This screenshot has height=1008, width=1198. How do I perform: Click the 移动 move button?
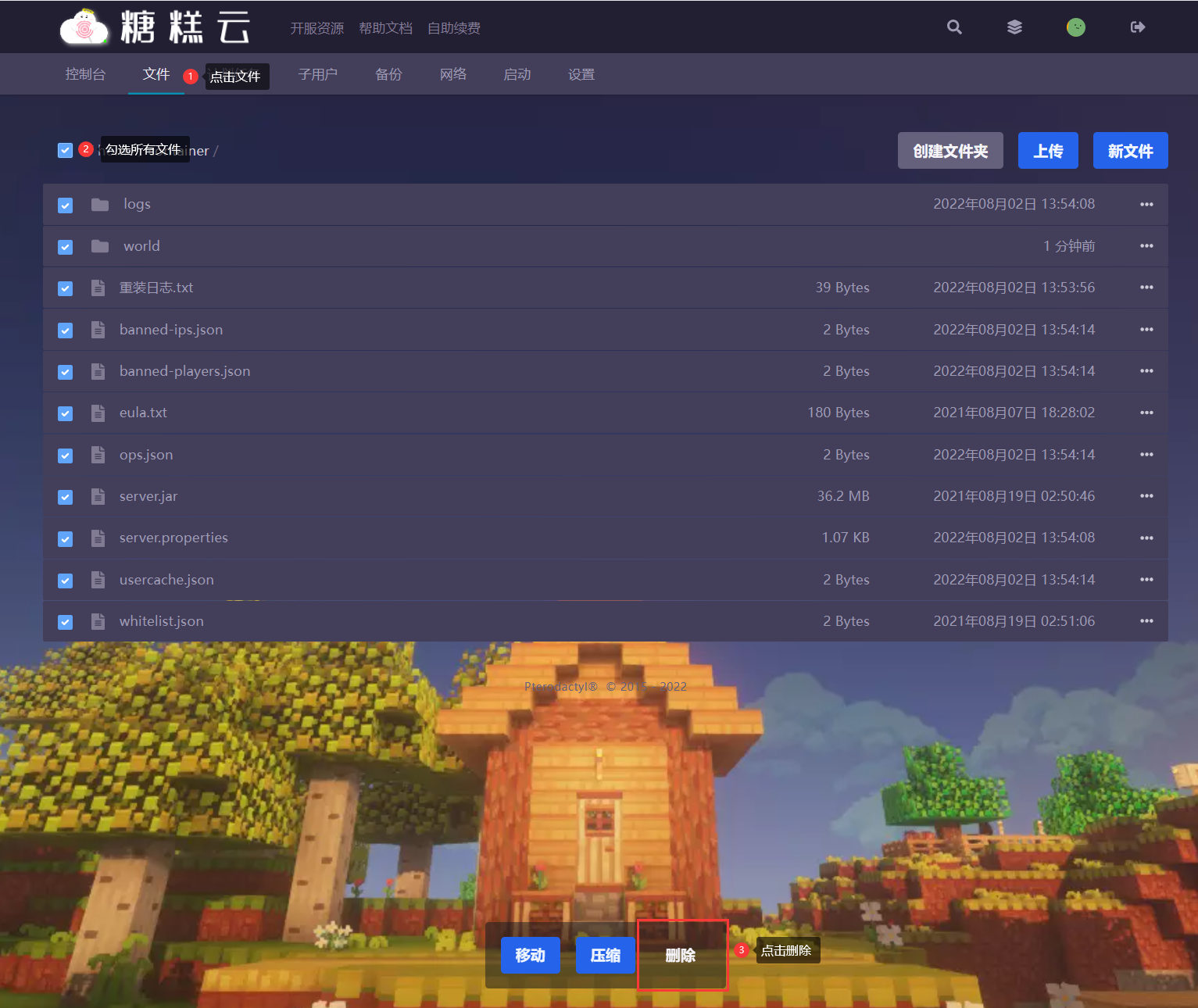(x=531, y=955)
